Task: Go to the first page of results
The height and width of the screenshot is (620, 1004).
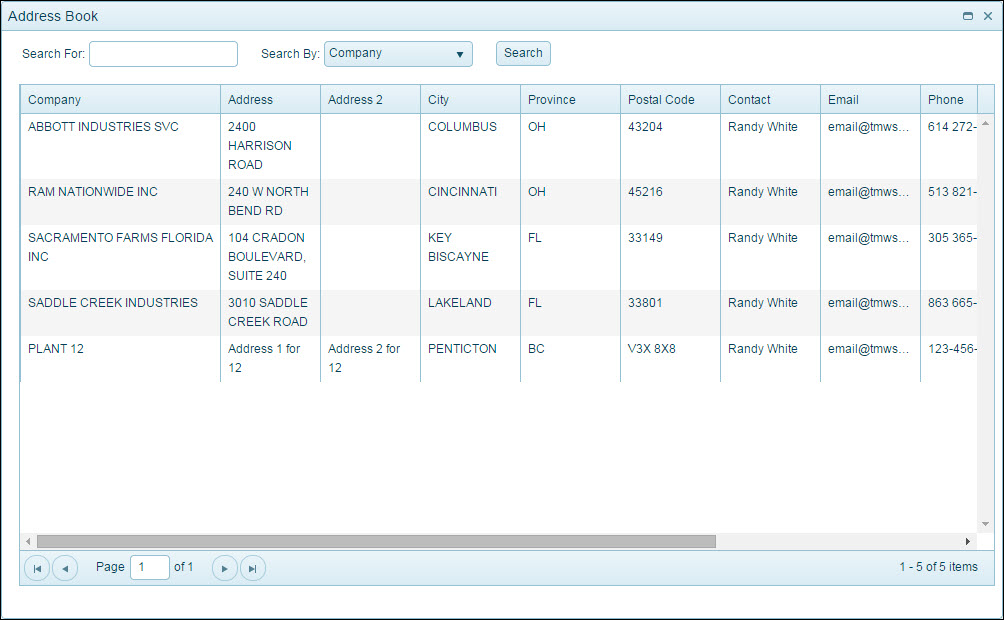Action: pyautogui.click(x=37, y=568)
